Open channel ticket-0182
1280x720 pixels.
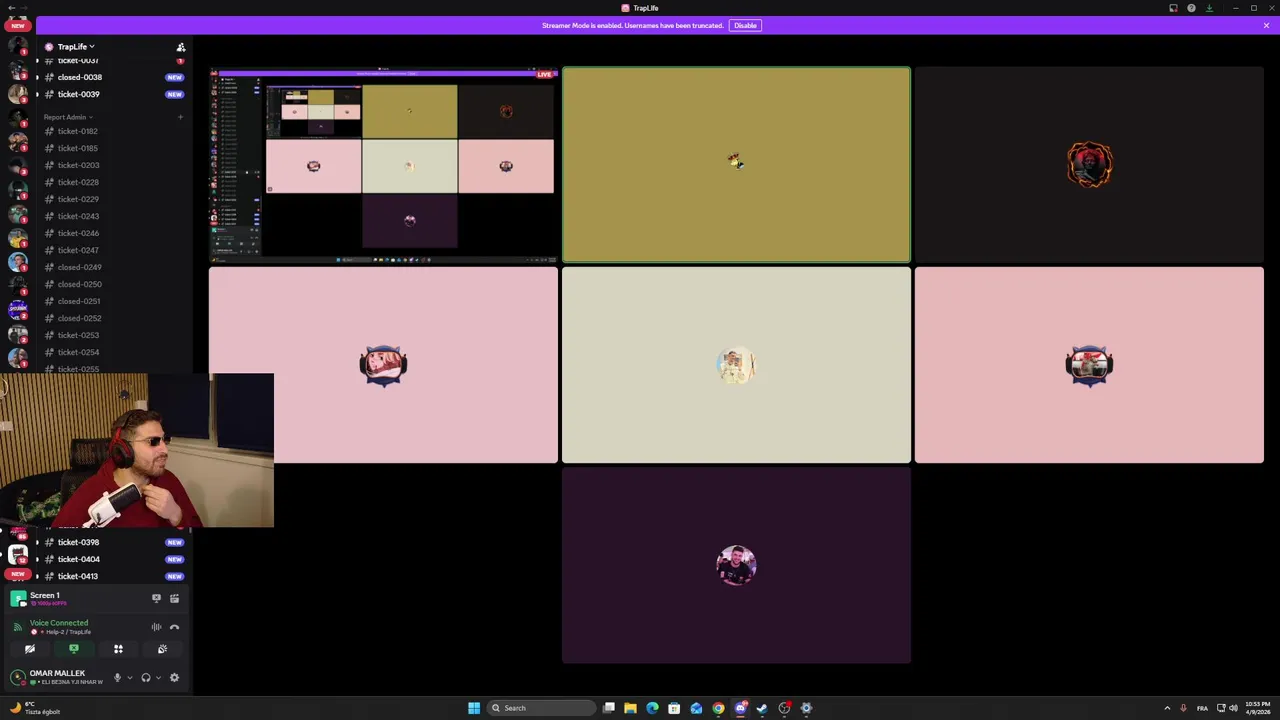coord(113,131)
